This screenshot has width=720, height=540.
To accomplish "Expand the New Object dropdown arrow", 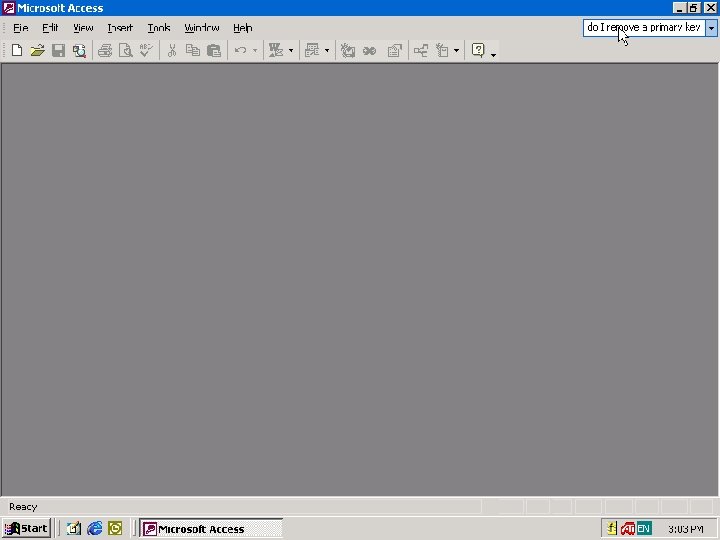I will [x=456, y=50].
